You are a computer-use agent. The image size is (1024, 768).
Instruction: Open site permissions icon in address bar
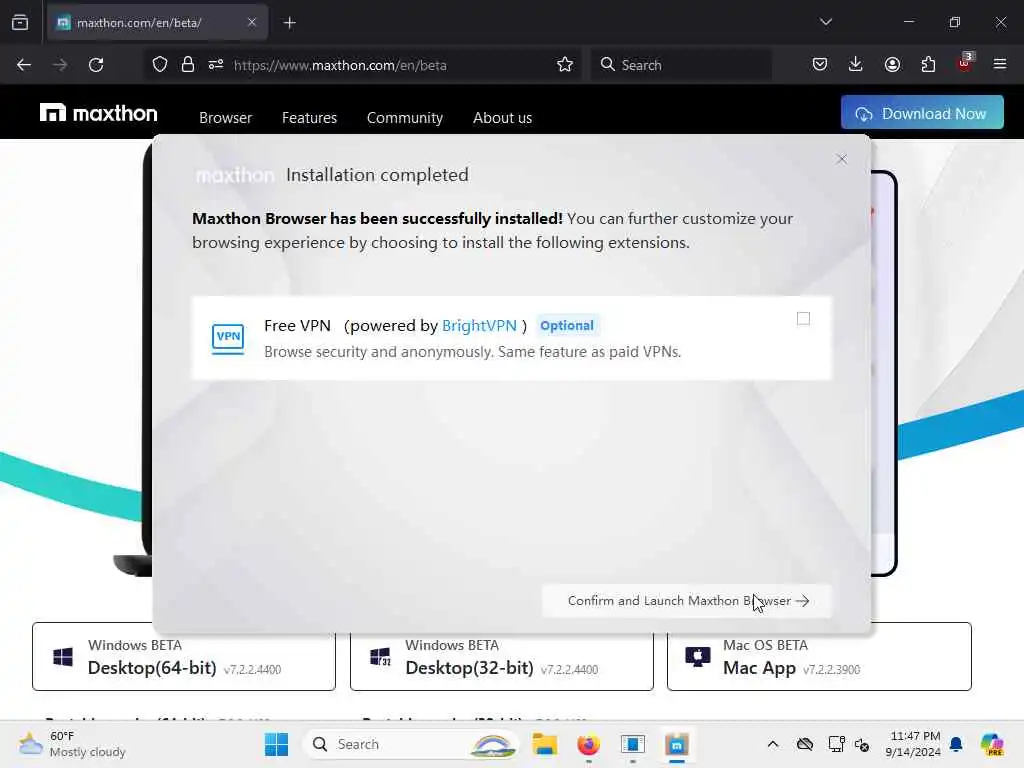click(x=216, y=65)
